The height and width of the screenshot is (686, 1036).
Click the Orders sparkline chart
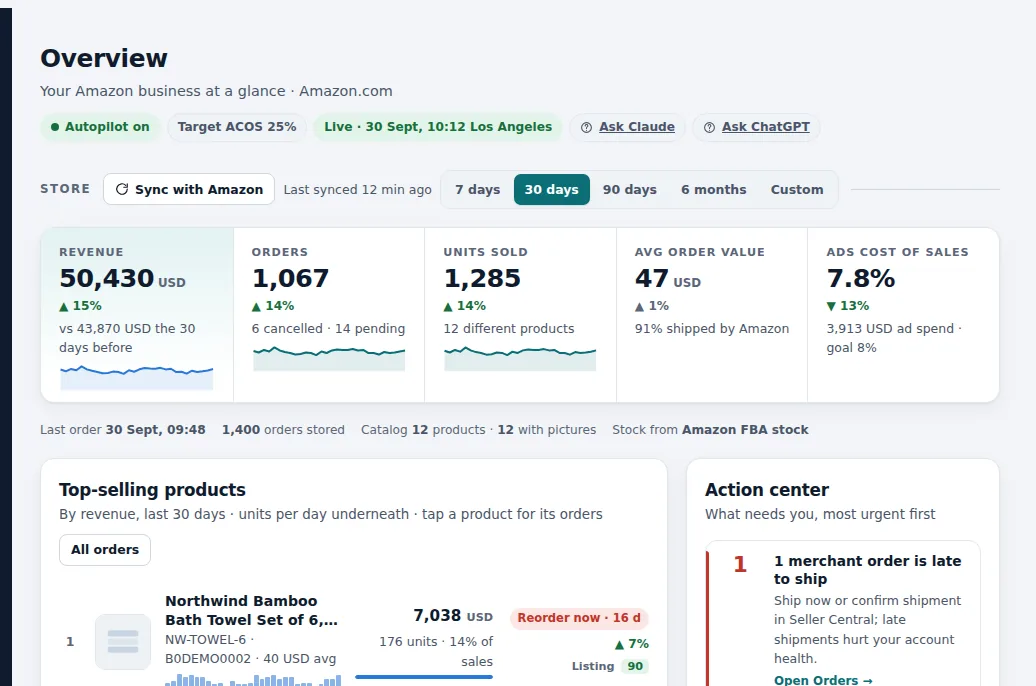329,358
